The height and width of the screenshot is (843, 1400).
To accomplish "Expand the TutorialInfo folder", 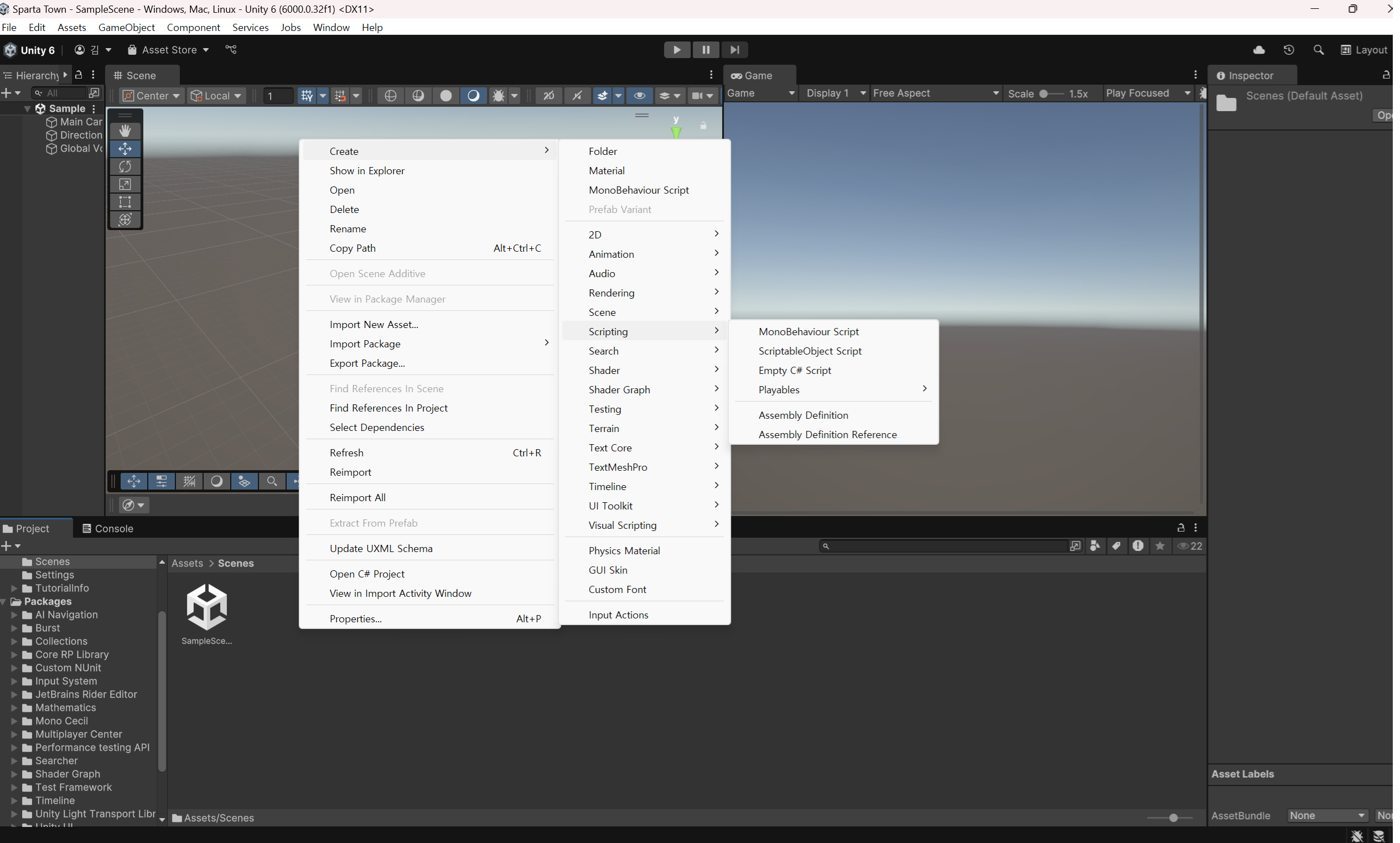I will pyautogui.click(x=14, y=589).
